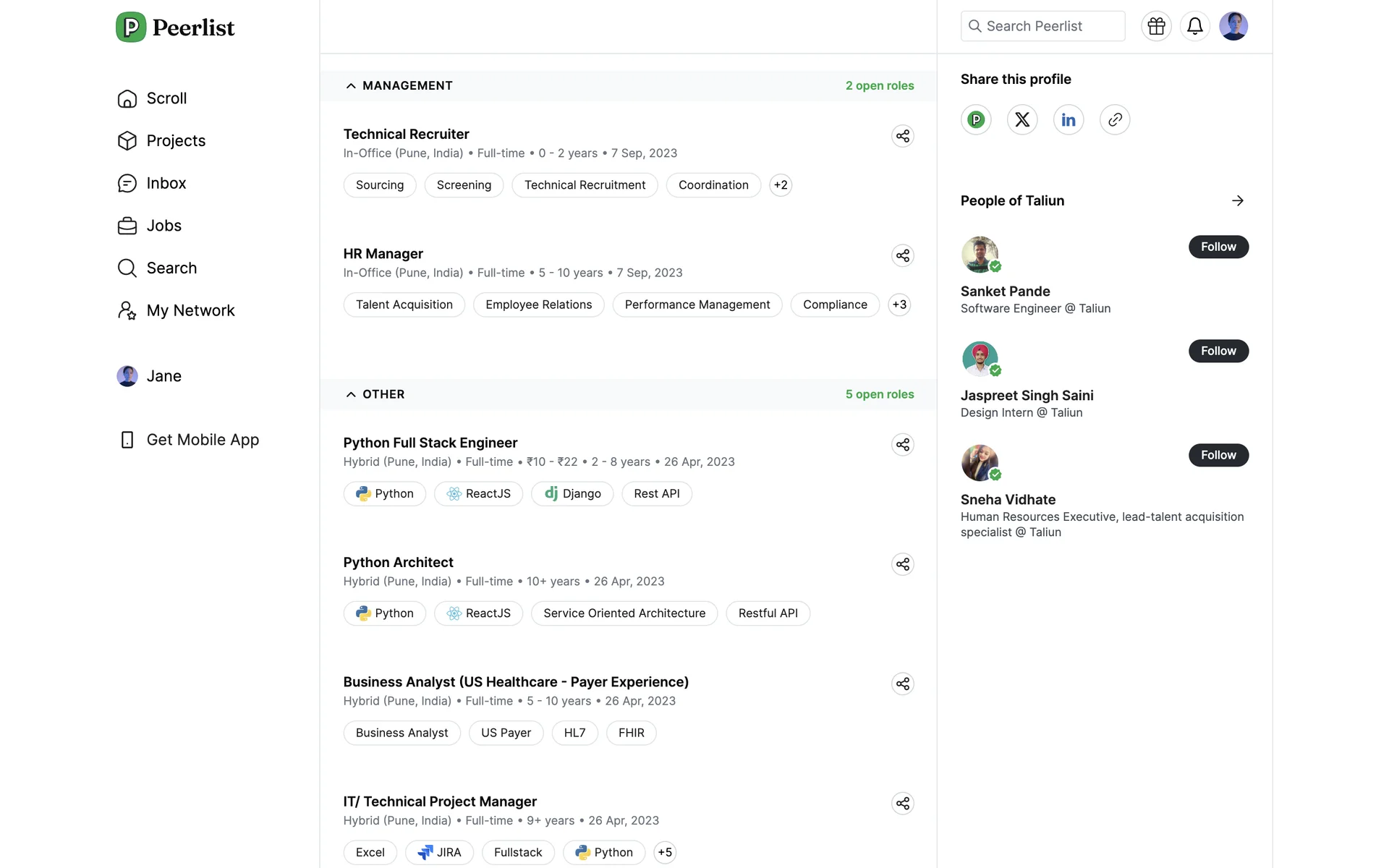Image resolution: width=1389 pixels, height=868 pixels.
Task: Collapse the Management roles section
Action: pyautogui.click(x=351, y=85)
